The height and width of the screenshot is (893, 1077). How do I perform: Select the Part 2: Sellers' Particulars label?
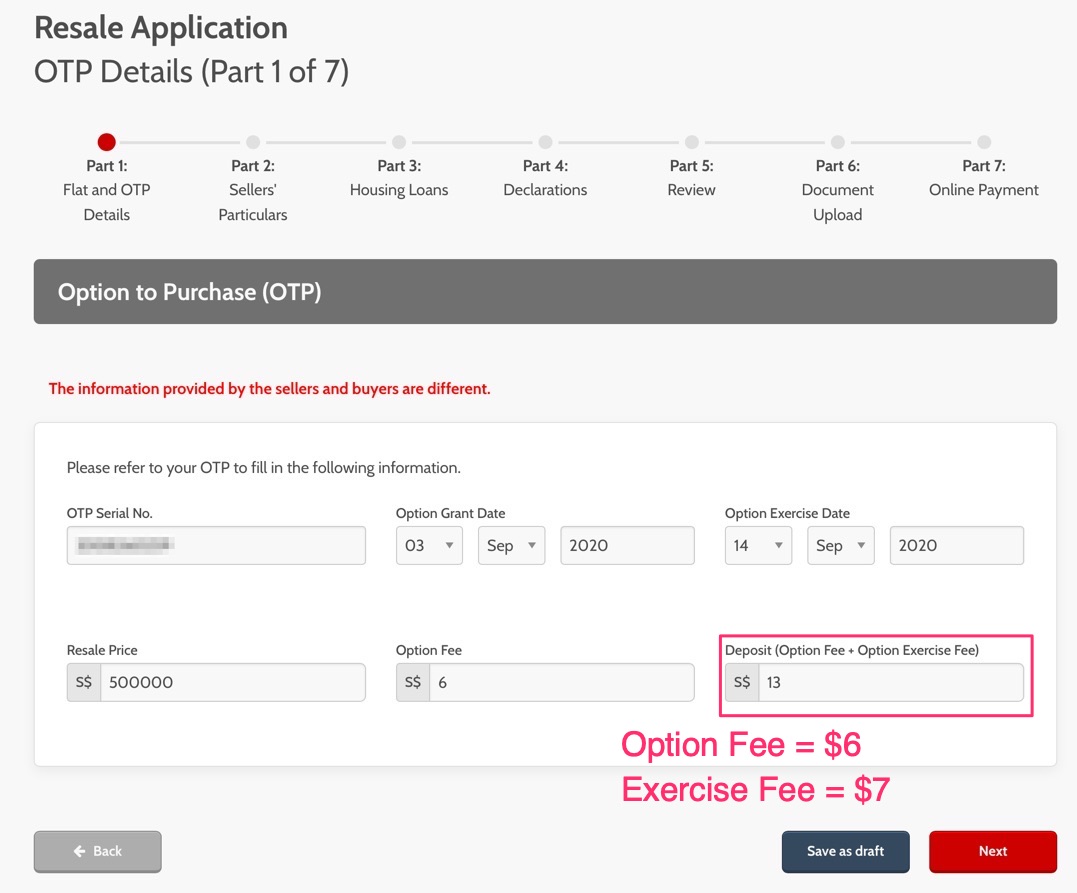click(253, 190)
